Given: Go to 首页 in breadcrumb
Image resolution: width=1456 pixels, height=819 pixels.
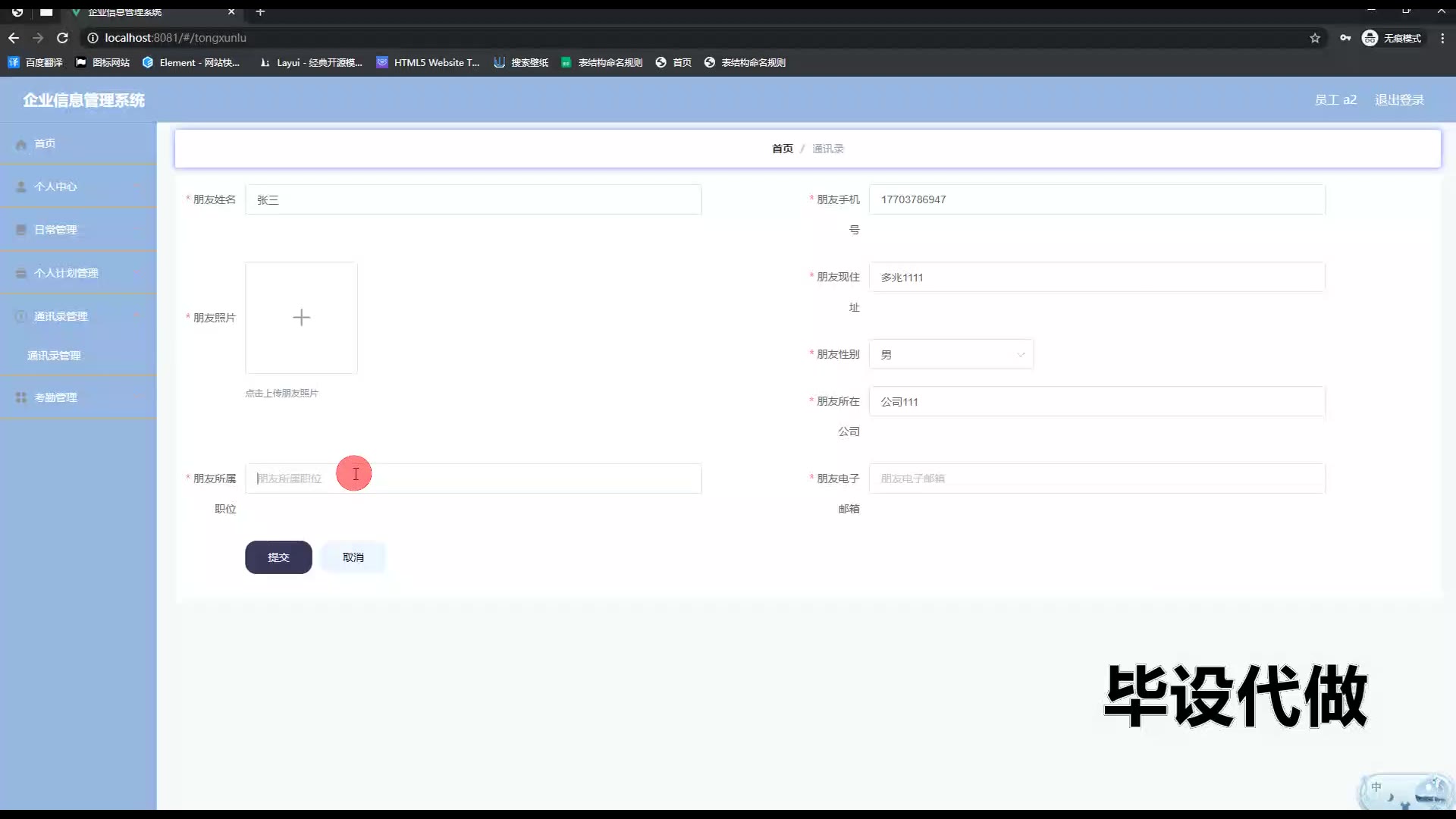Looking at the screenshot, I should click(x=782, y=149).
